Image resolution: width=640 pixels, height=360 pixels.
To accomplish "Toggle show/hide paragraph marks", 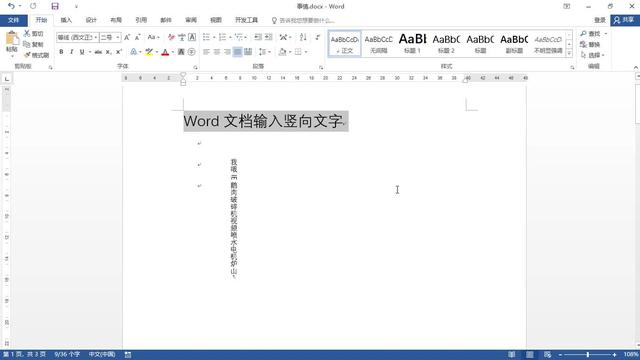I will click(x=318, y=37).
